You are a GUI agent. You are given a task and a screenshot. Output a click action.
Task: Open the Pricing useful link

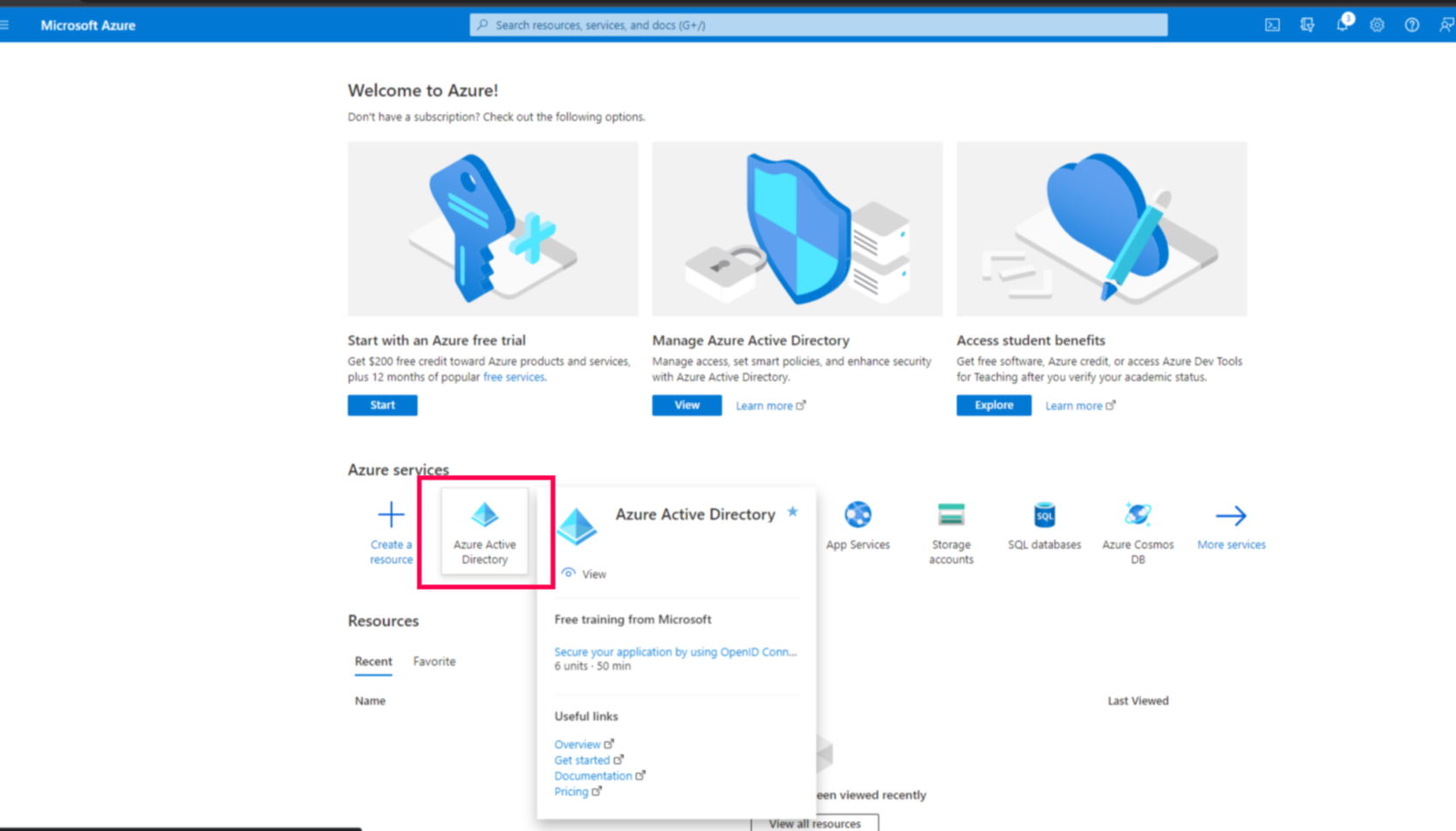click(578, 792)
